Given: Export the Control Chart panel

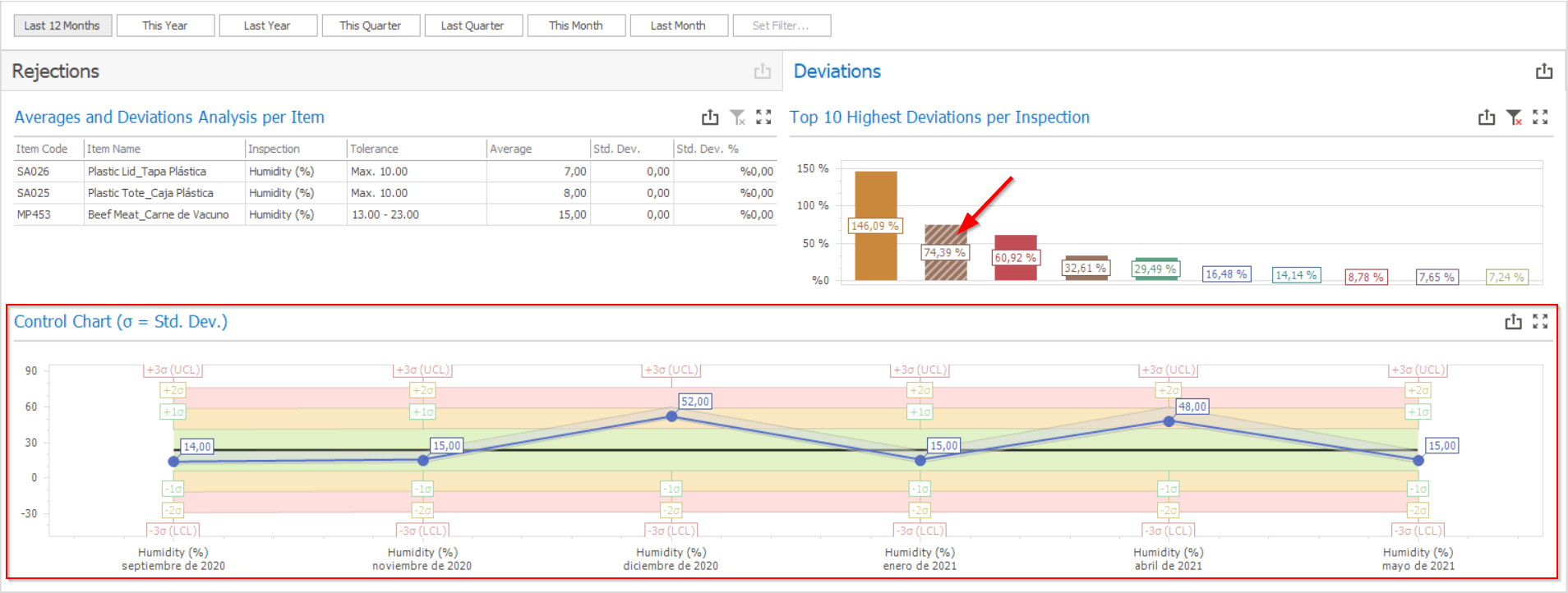Looking at the screenshot, I should click(1513, 322).
